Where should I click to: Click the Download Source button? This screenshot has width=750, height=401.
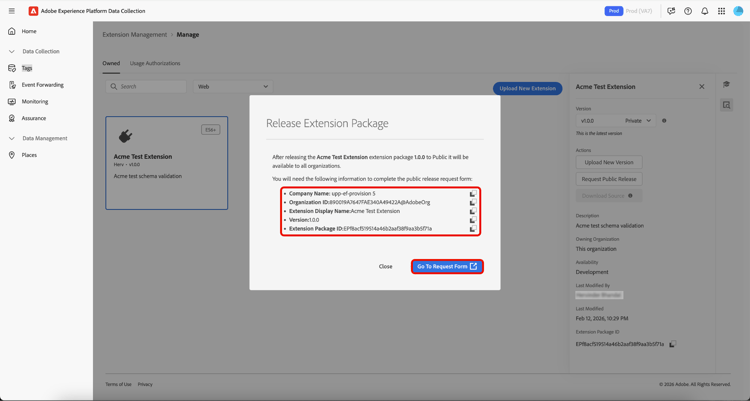[x=609, y=196]
